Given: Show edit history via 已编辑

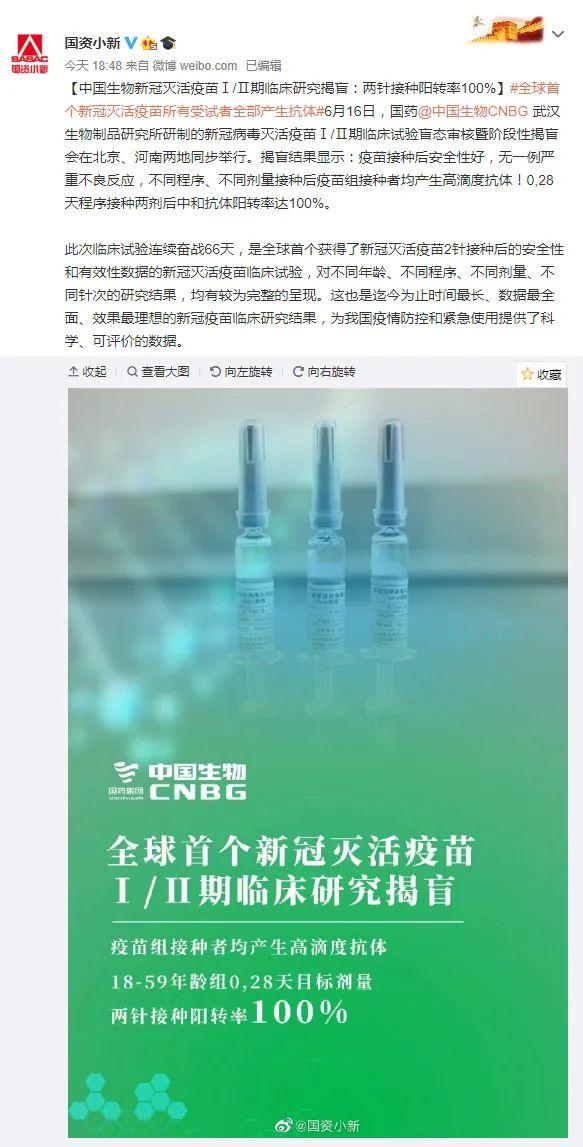Looking at the screenshot, I should point(263,65).
